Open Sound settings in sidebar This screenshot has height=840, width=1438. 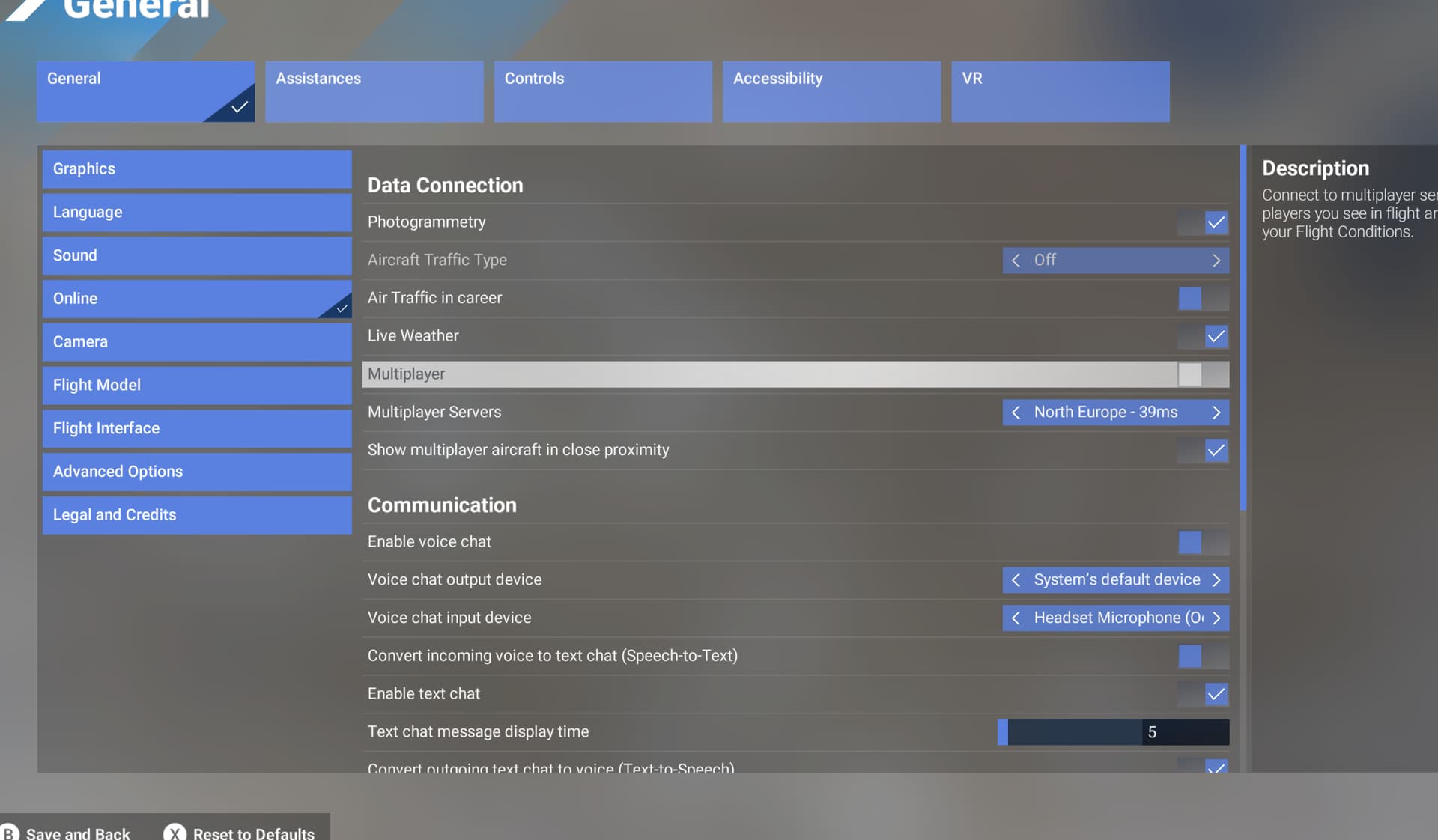(x=197, y=255)
